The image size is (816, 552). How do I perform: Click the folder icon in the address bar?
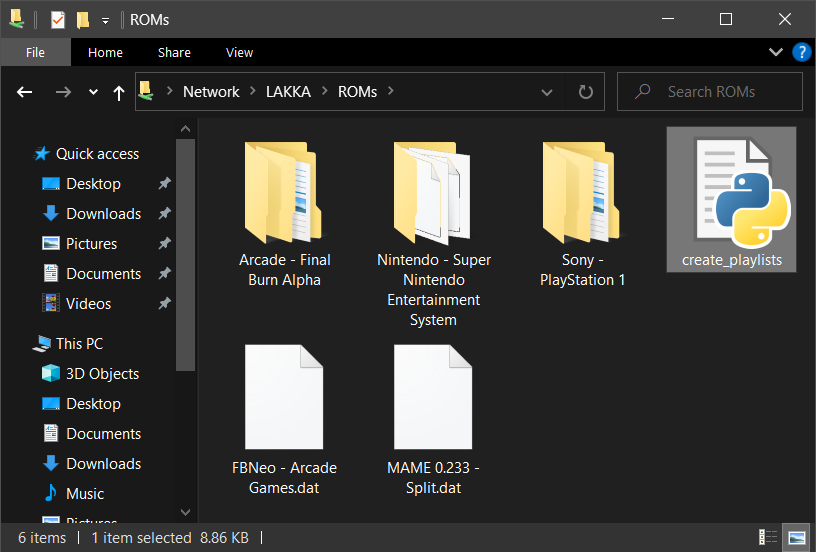click(x=146, y=91)
